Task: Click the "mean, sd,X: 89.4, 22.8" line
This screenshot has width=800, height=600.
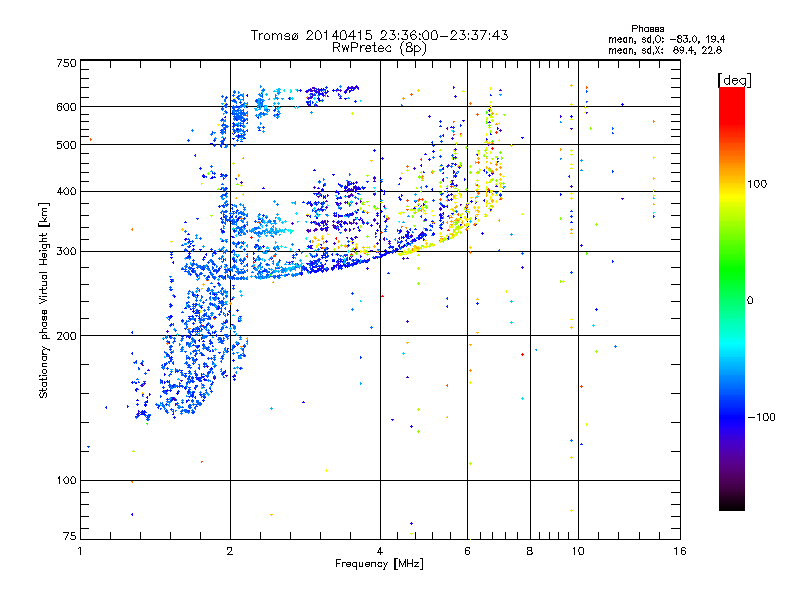Action: point(665,50)
